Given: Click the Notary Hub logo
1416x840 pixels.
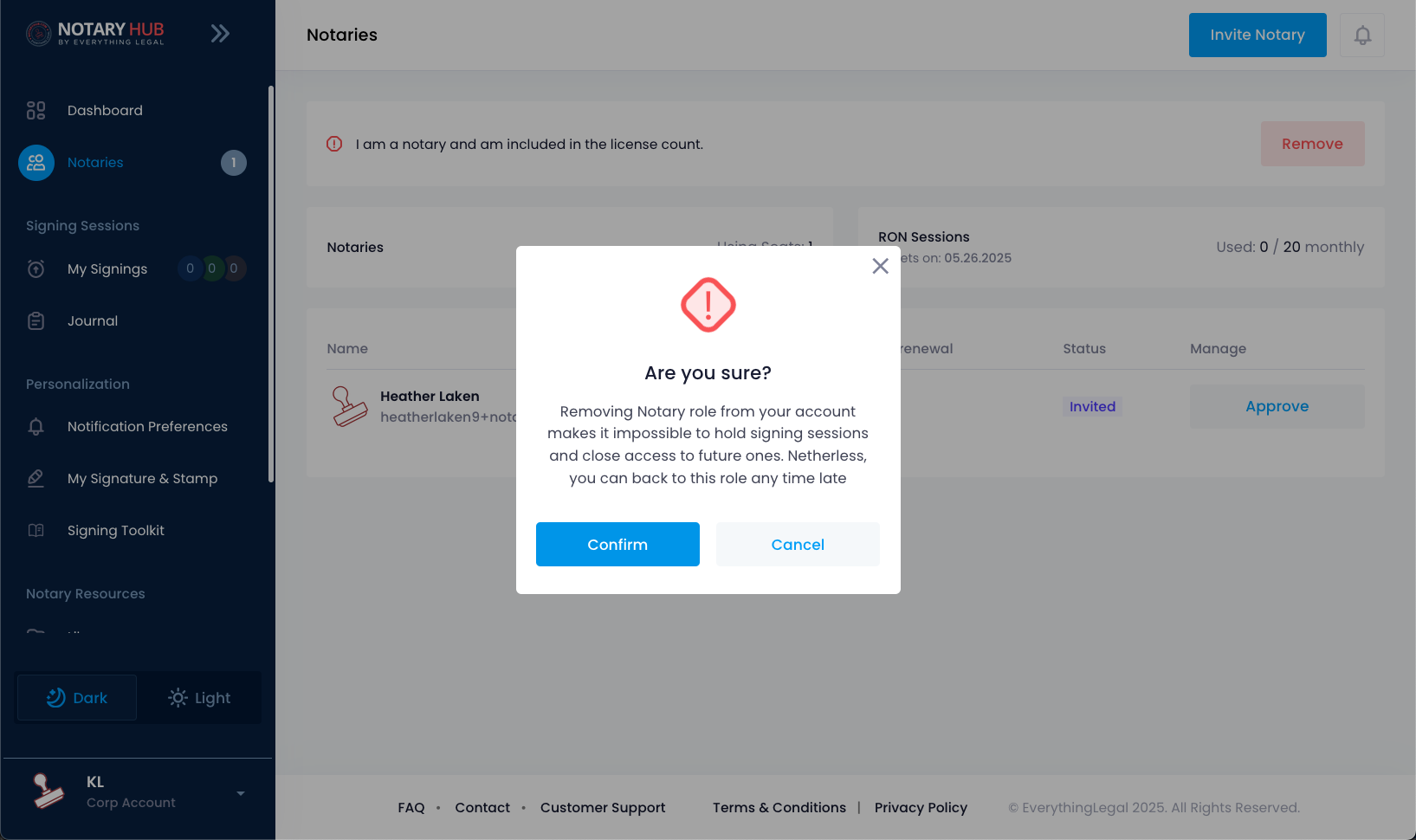Looking at the screenshot, I should [x=95, y=34].
